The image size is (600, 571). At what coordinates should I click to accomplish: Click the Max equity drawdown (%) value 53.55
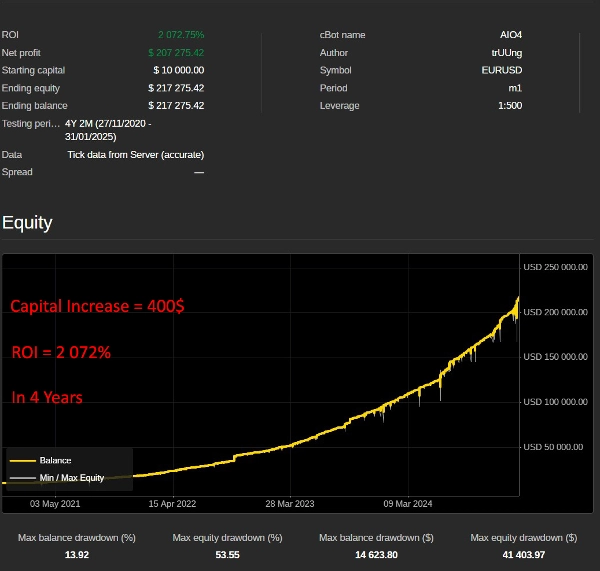(227, 554)
